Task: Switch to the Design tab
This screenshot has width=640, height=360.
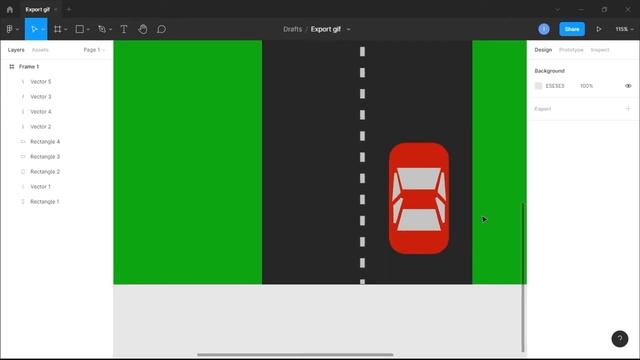Action: click(543, 50)
